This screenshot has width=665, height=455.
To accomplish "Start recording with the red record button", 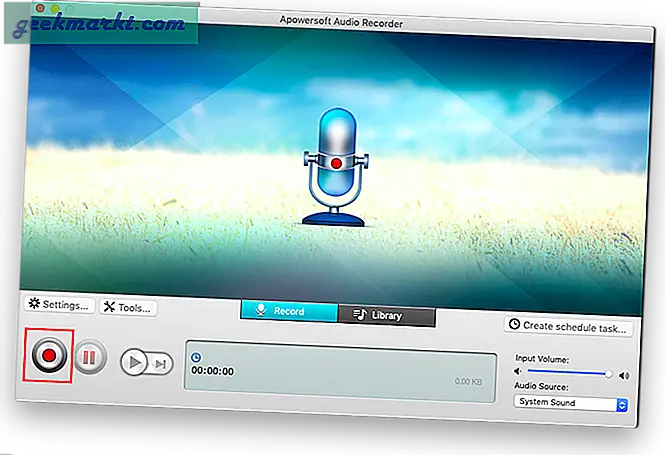I will point(48,354).
